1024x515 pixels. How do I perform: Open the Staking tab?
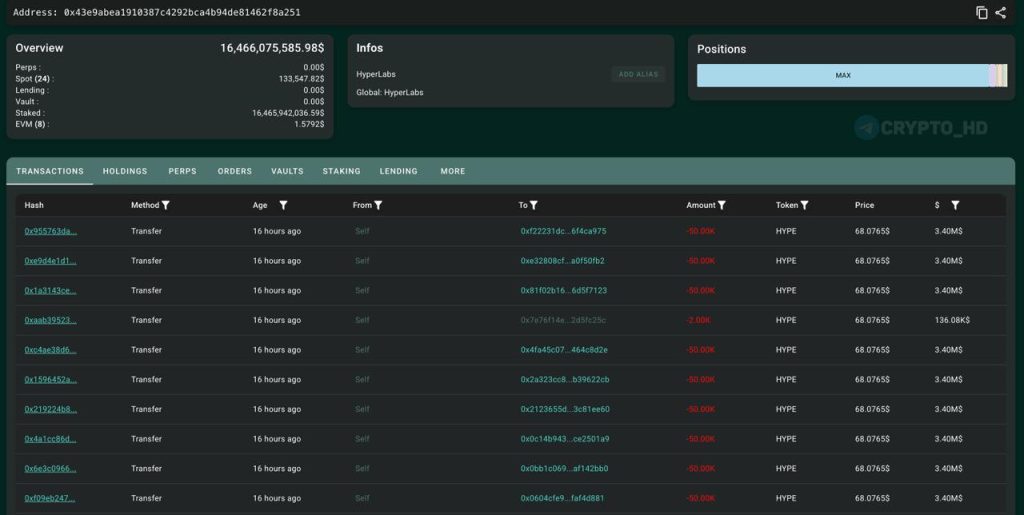pos(342,171)
